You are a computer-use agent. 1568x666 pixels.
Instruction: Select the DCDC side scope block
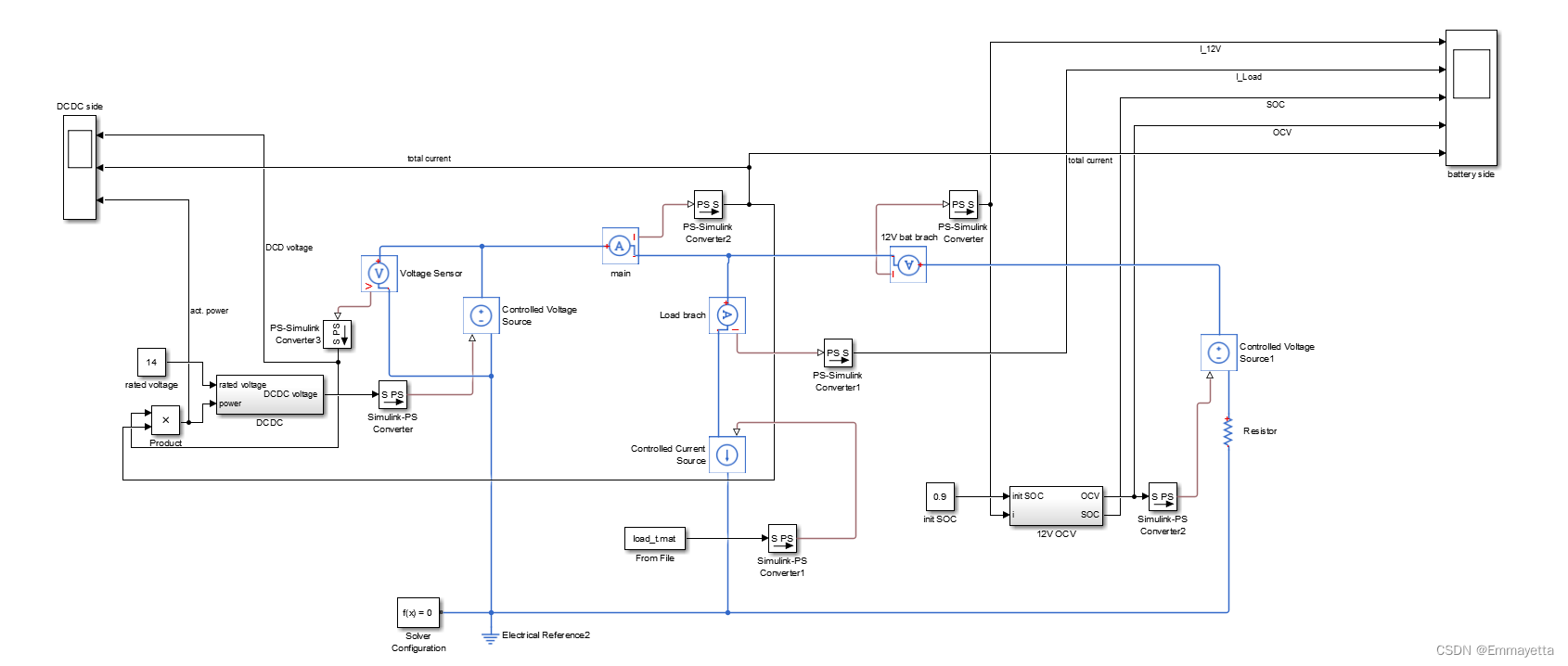point(80,166)
